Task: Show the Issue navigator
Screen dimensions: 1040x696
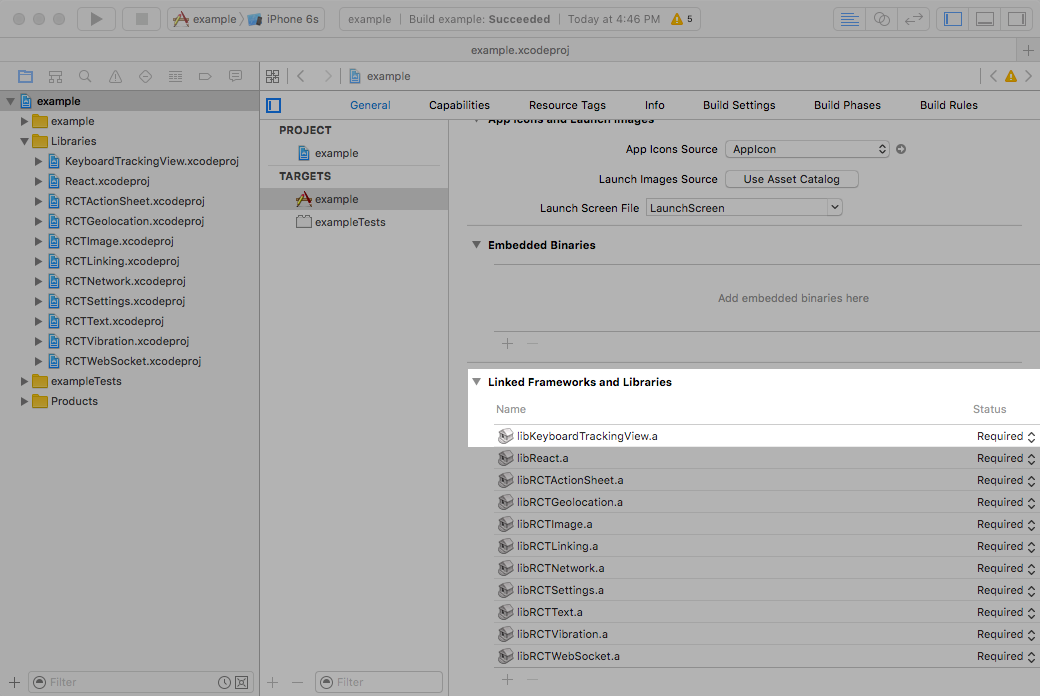Action: [x=115, y=76]
